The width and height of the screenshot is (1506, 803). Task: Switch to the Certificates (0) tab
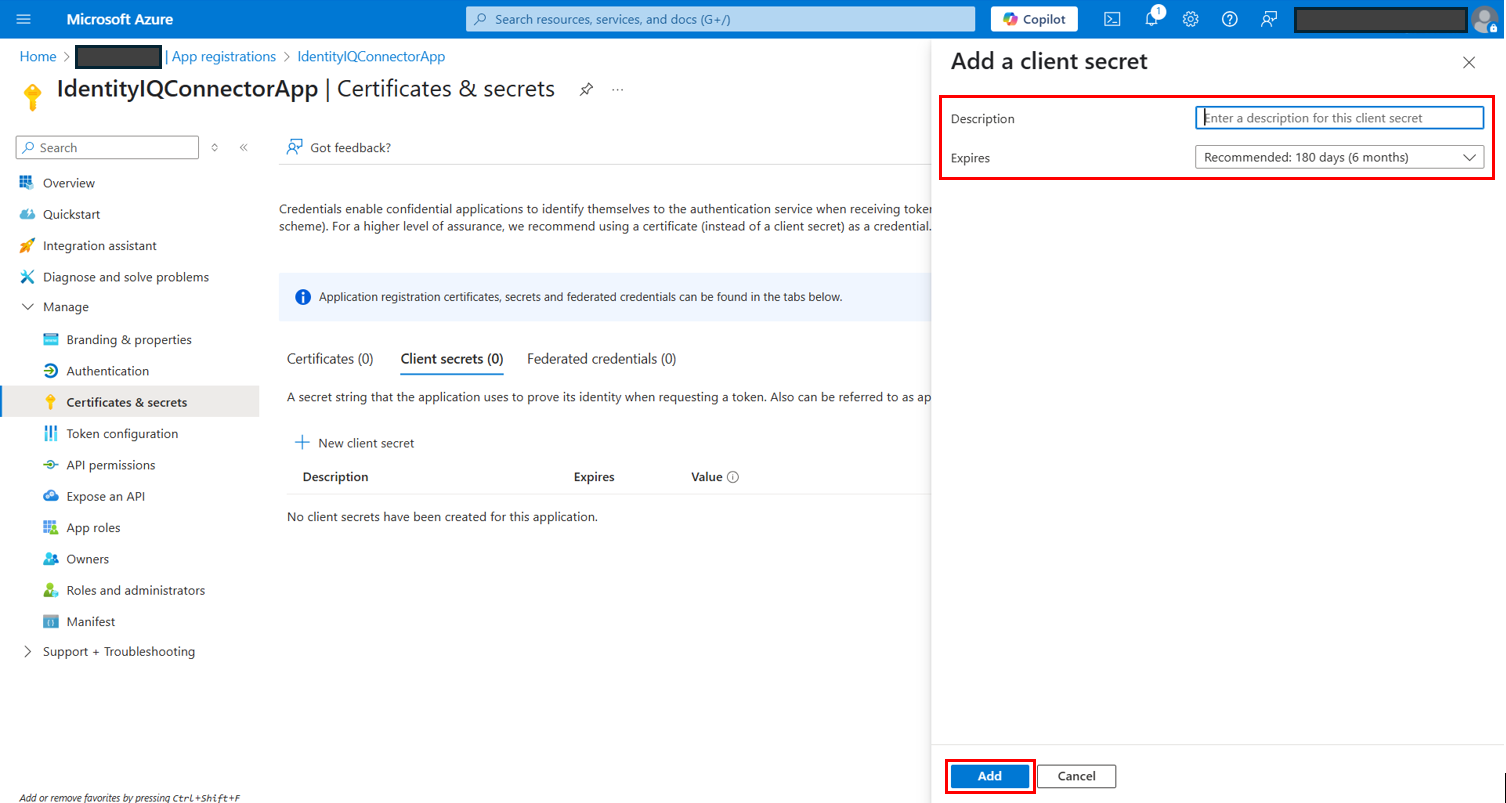click(x=330, y=359)
